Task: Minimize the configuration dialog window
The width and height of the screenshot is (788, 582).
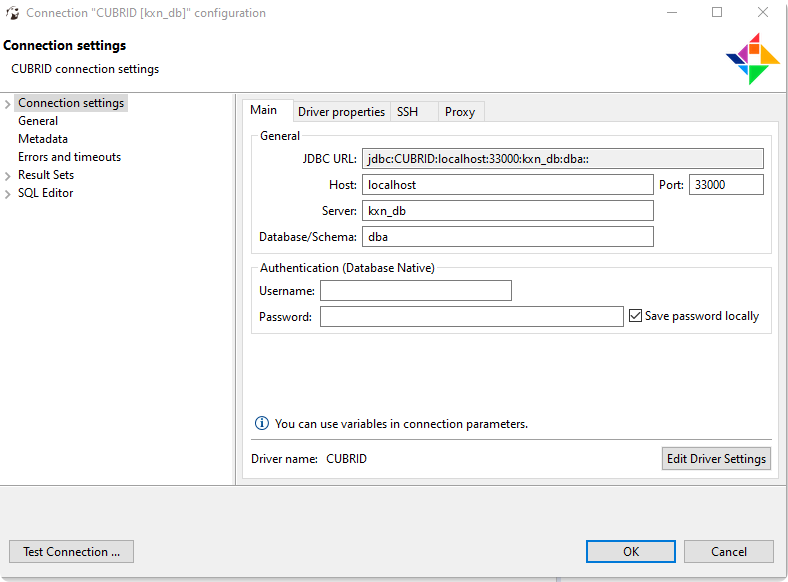Action: [672, 12]
